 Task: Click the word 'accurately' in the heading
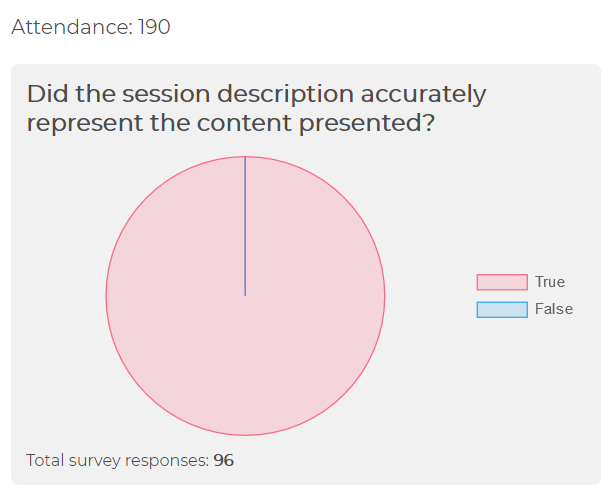pos(423,95)
